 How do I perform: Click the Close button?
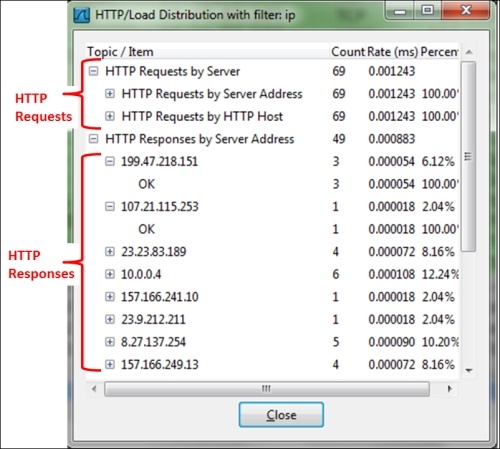tap(281, 415)
